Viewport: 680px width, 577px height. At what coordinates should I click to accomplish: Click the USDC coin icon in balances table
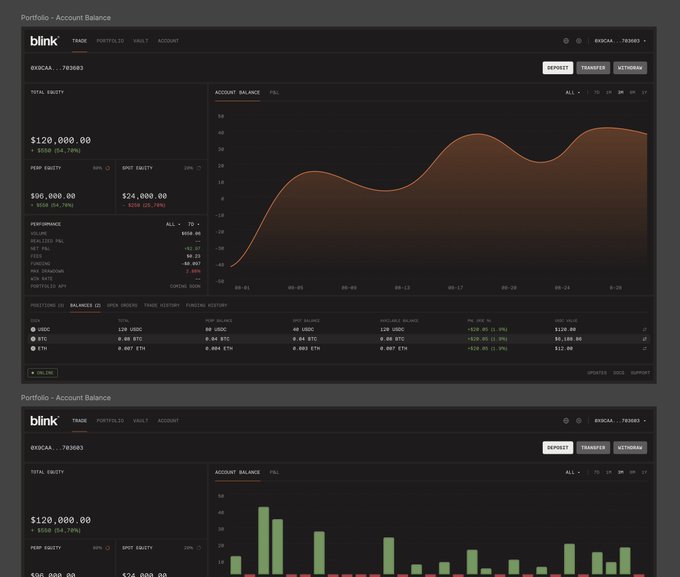click(x=33, y=329)
